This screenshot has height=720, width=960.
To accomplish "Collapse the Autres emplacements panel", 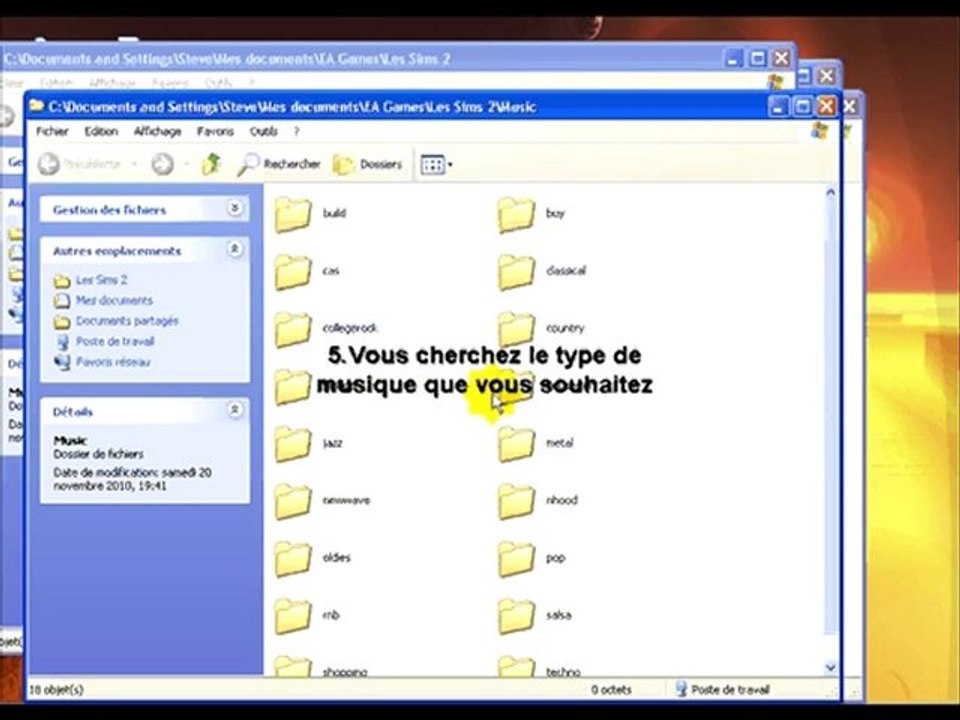I will (234, 249).
